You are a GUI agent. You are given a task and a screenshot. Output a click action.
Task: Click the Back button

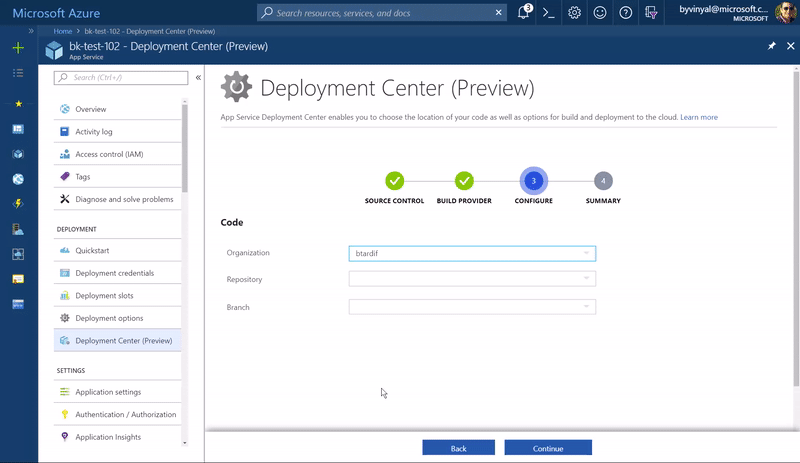point(458,448)
